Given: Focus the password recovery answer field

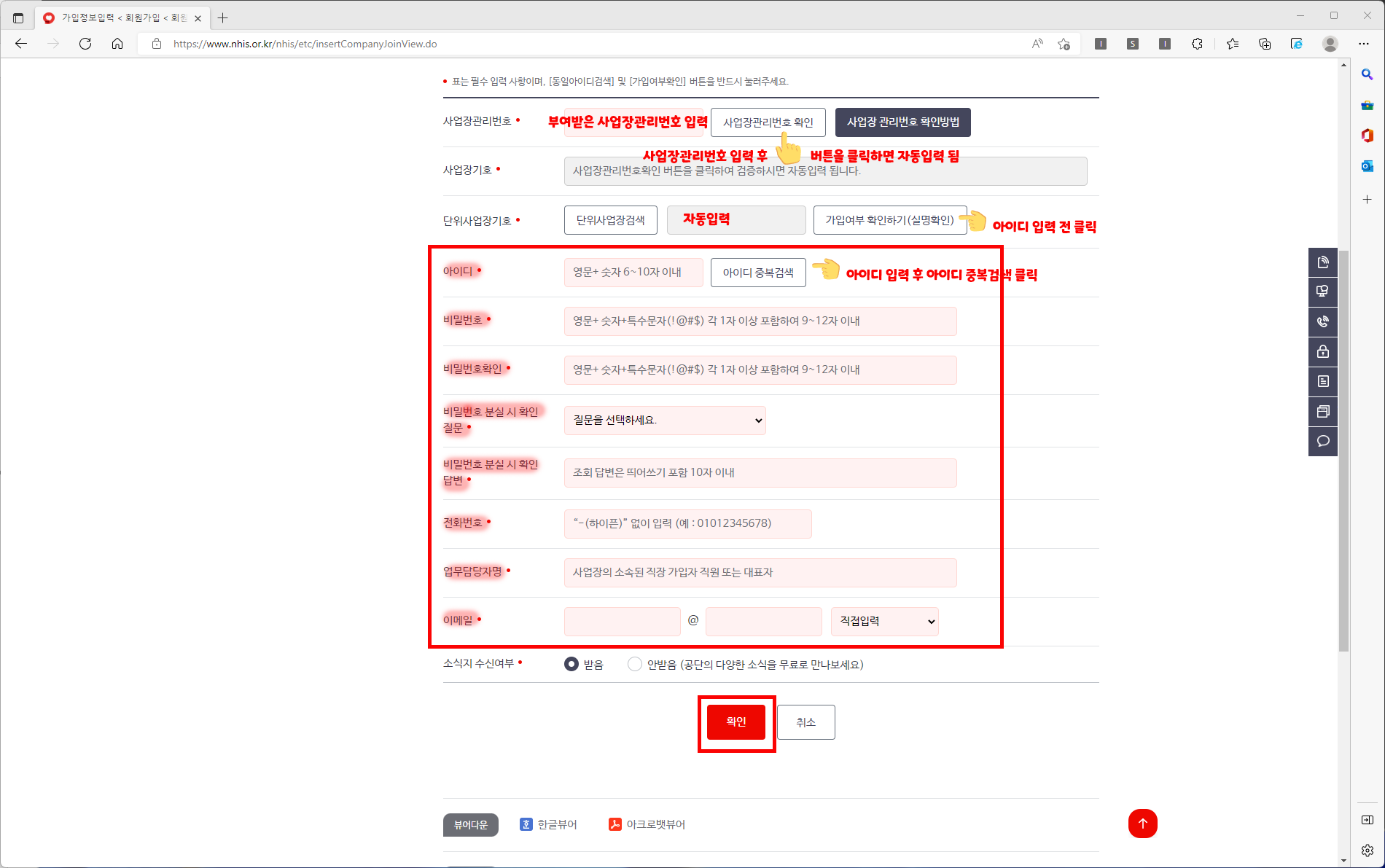Looking at the screenshot, I should tap(760, 473).
